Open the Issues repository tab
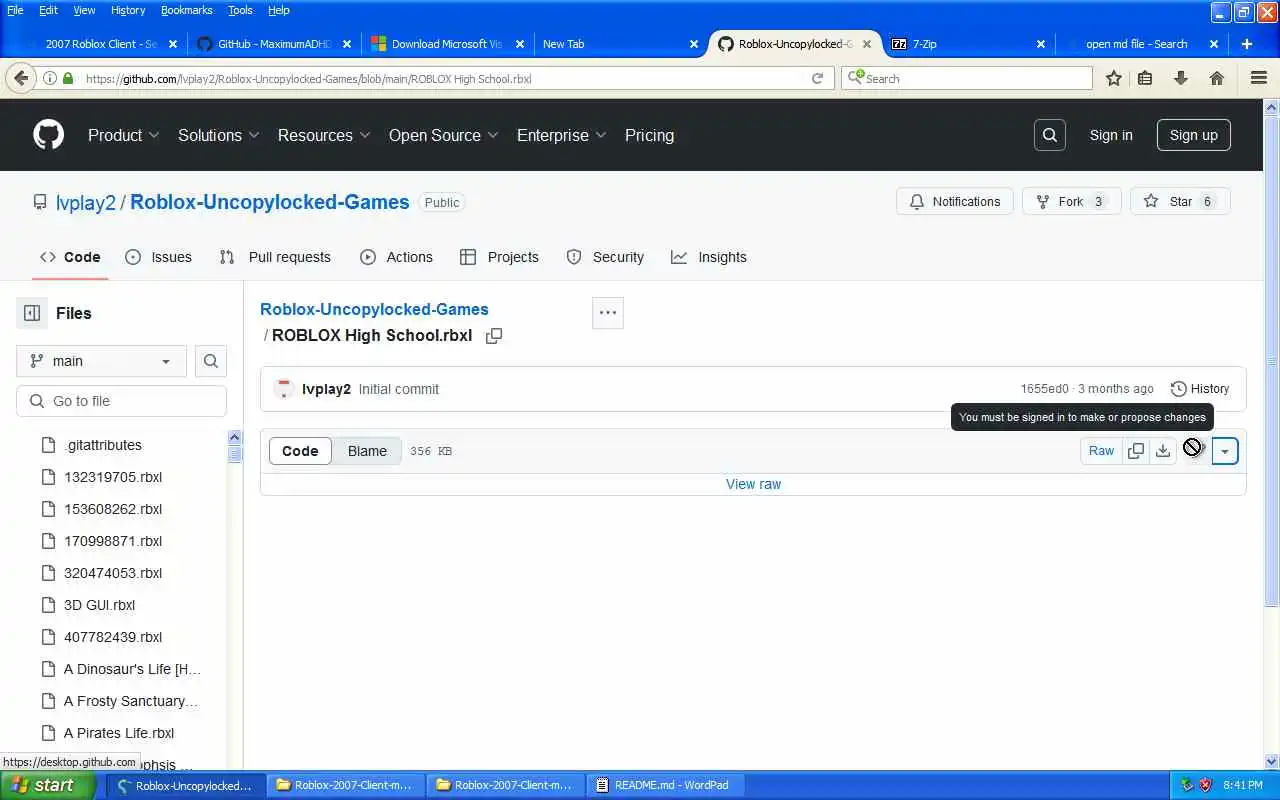1280x800 pixels. (x=158, y=257)
